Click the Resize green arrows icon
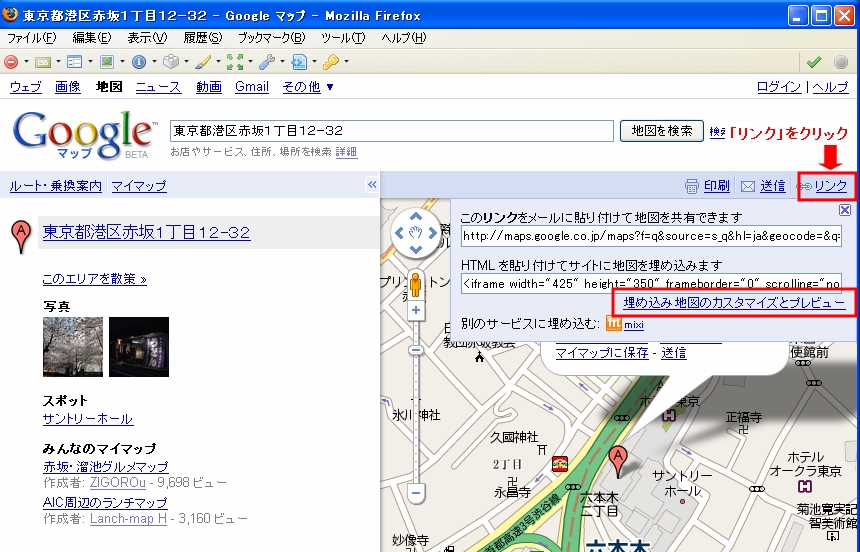860x552 pixels. coord(235,62)
